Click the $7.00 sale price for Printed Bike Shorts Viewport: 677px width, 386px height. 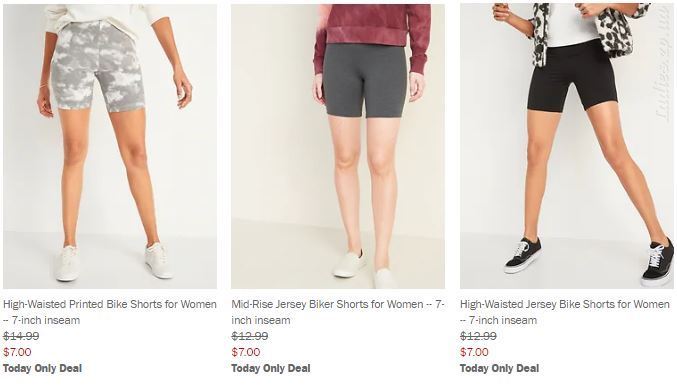pyautogui.click(x=17, y=352)
